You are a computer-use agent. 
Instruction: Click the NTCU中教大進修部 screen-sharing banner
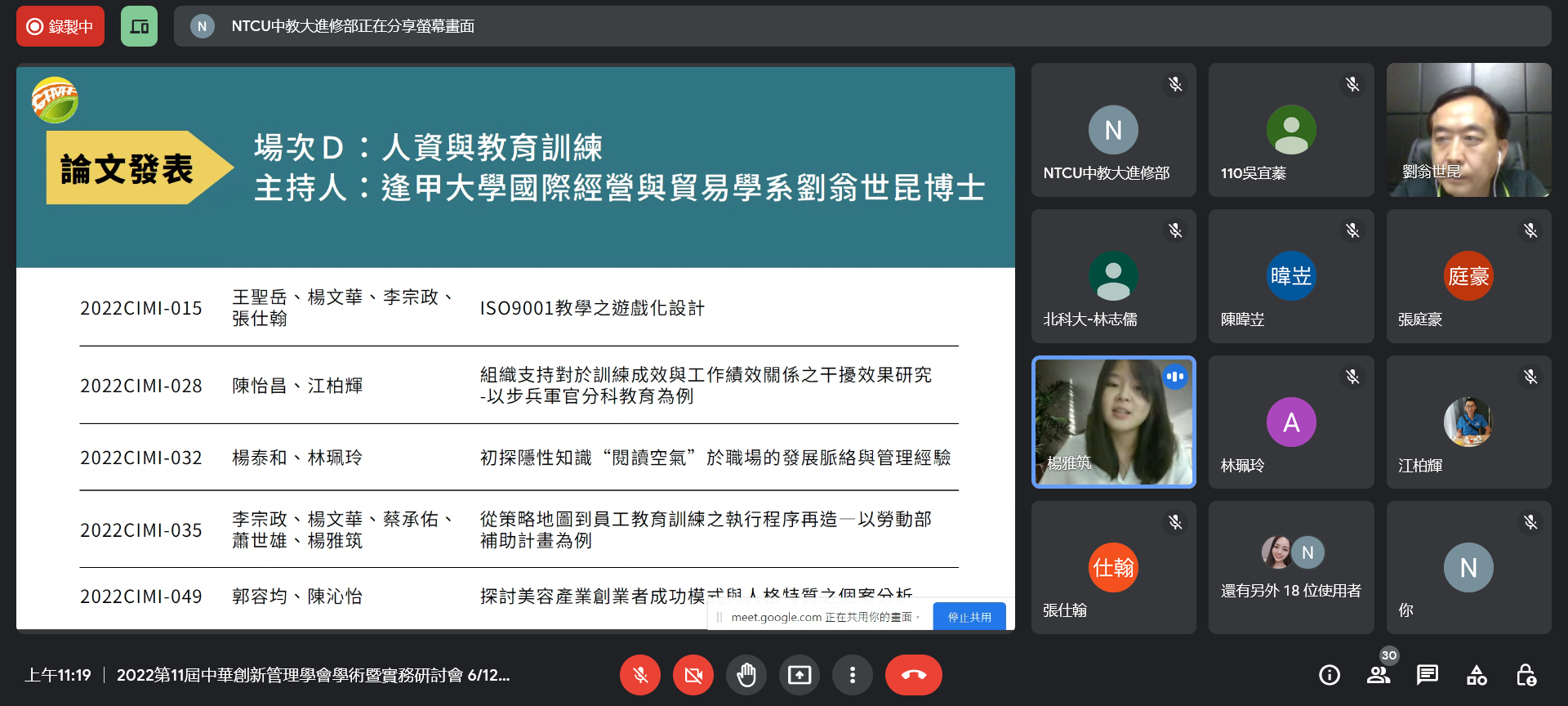862,26
